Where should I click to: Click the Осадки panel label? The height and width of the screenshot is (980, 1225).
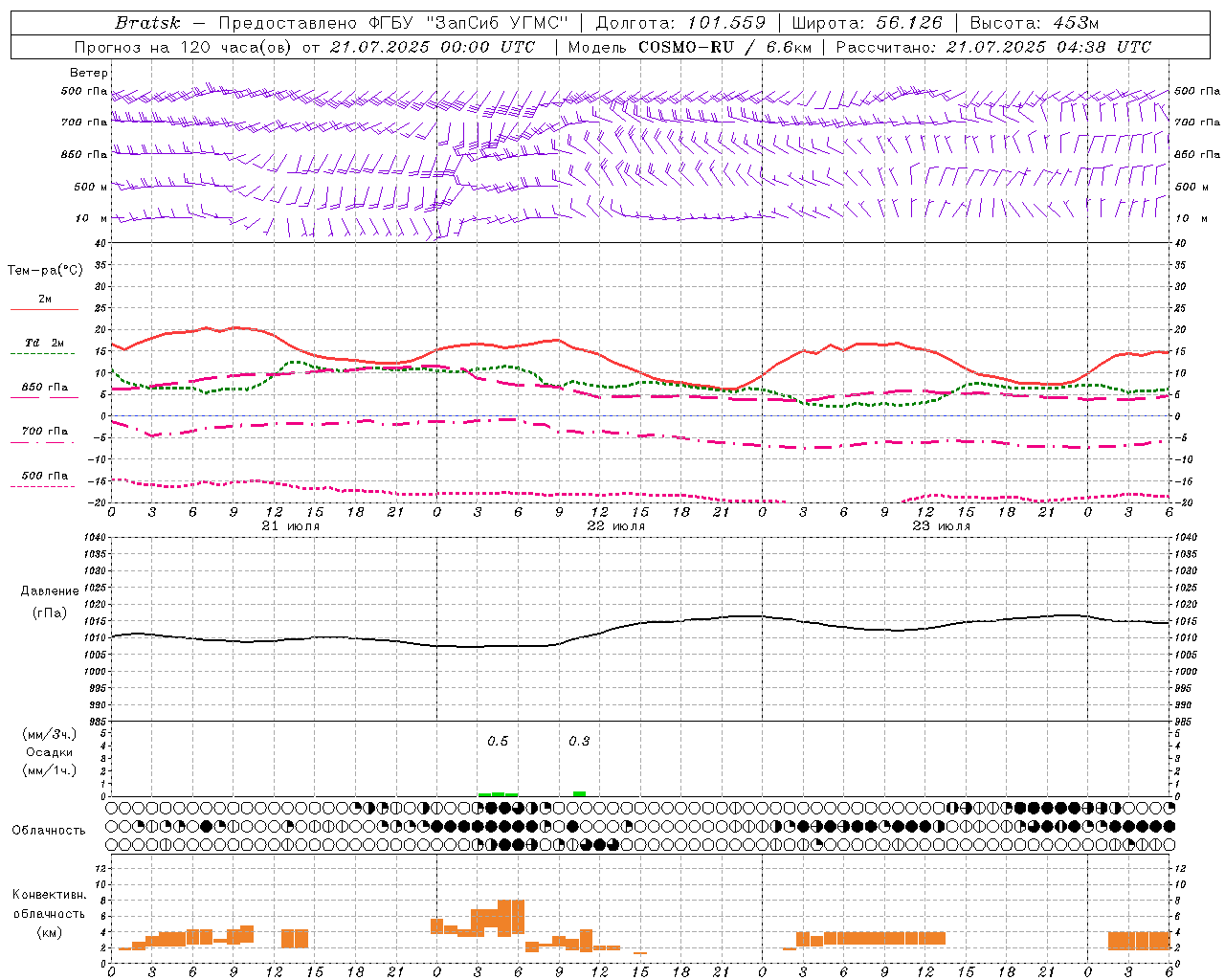point(50,752)
